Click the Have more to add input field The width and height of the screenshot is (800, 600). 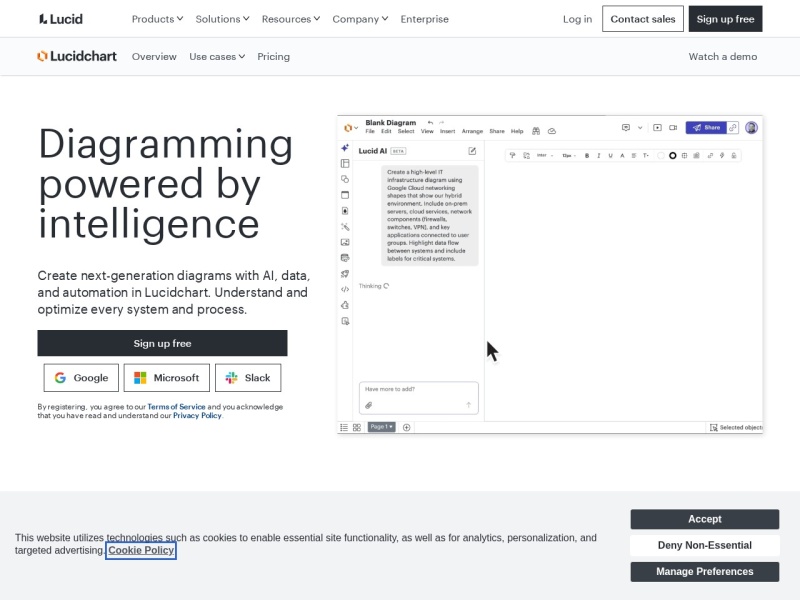pos(418,397)
